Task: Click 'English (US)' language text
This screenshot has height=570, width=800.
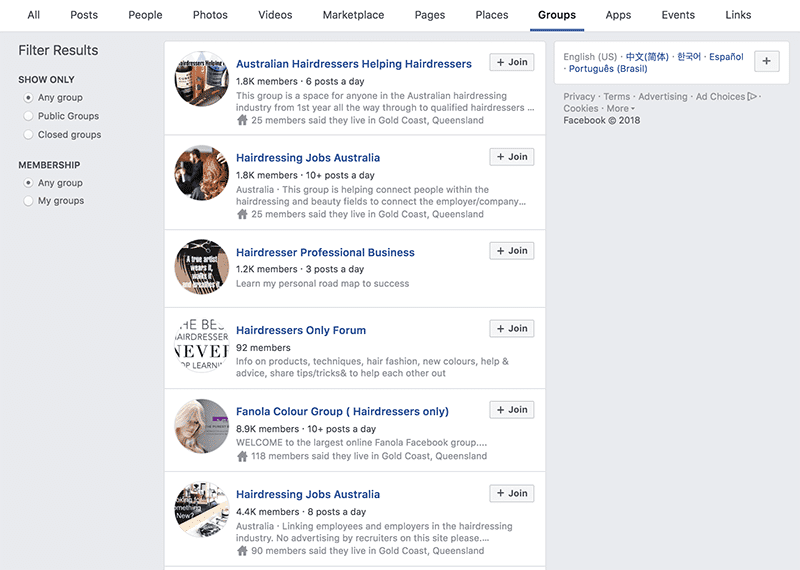Action: (x=590, y=57)
